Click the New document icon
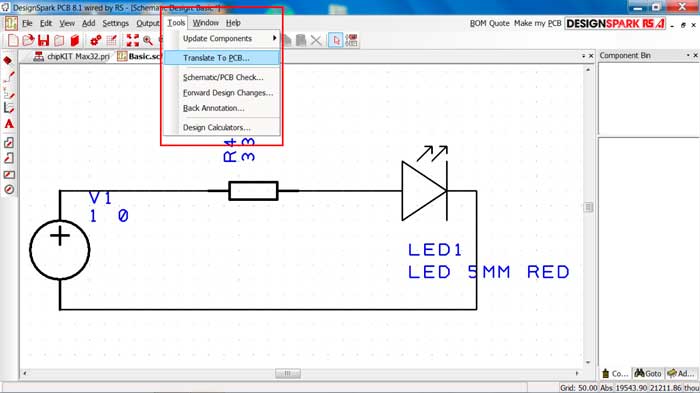 (13, 41)
